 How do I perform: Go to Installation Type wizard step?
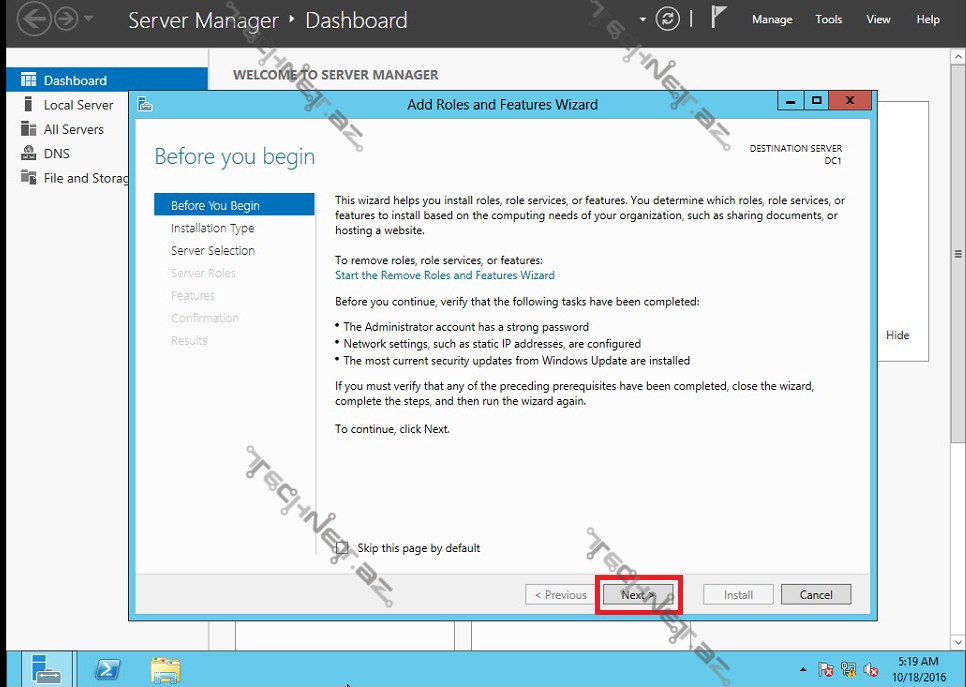click(212, 228)
